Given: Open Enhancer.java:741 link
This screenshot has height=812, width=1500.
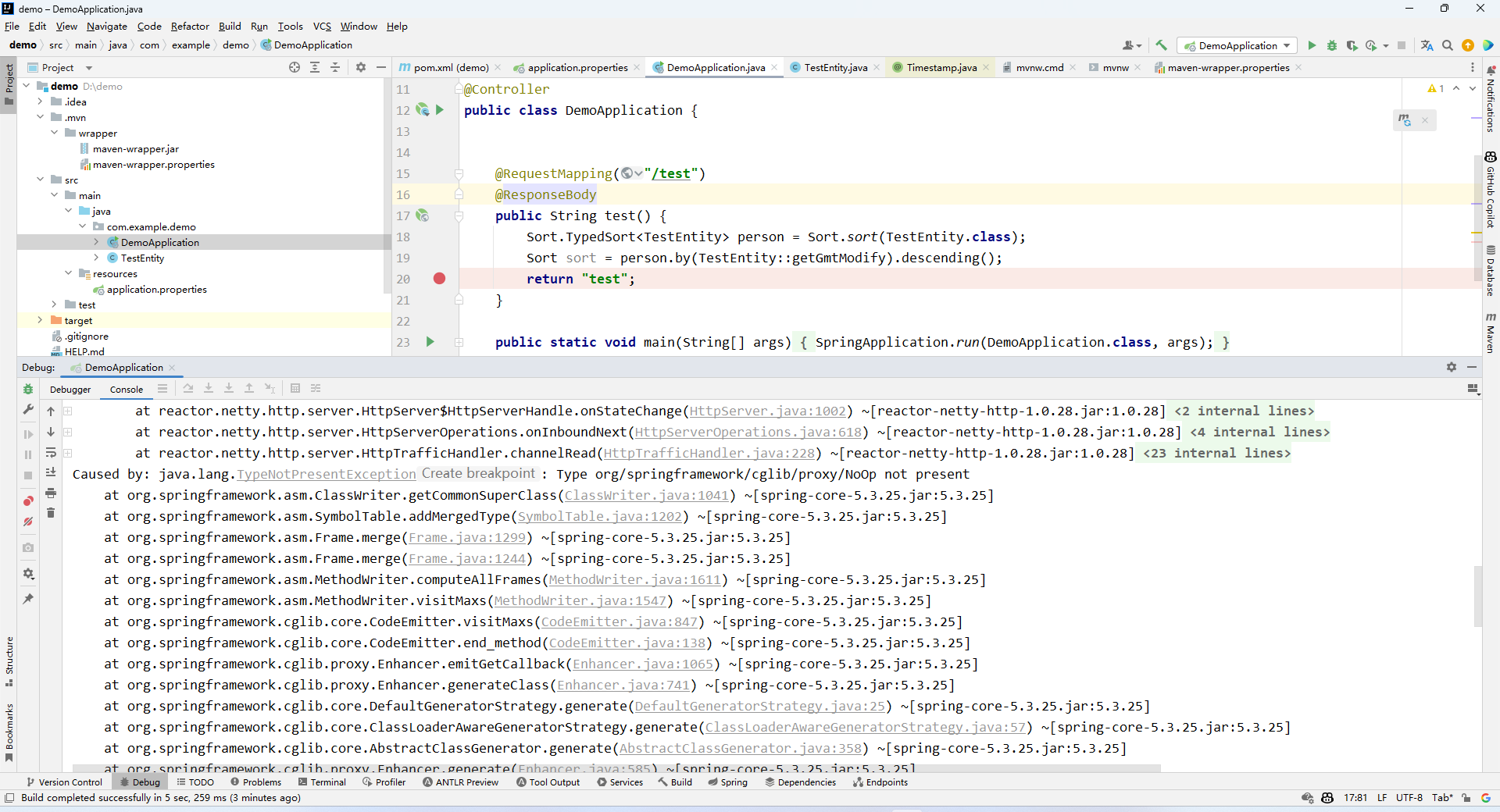Looking at the screenshot, I should click(x=623, y=685).
